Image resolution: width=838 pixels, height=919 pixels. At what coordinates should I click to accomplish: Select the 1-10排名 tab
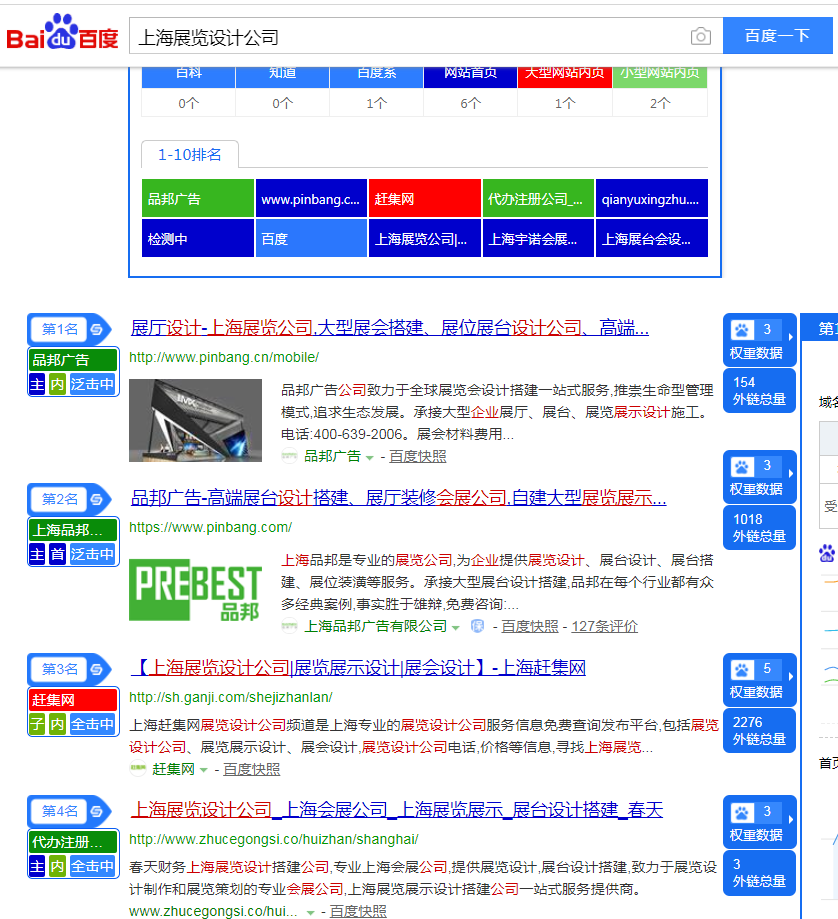pos(189,155)
